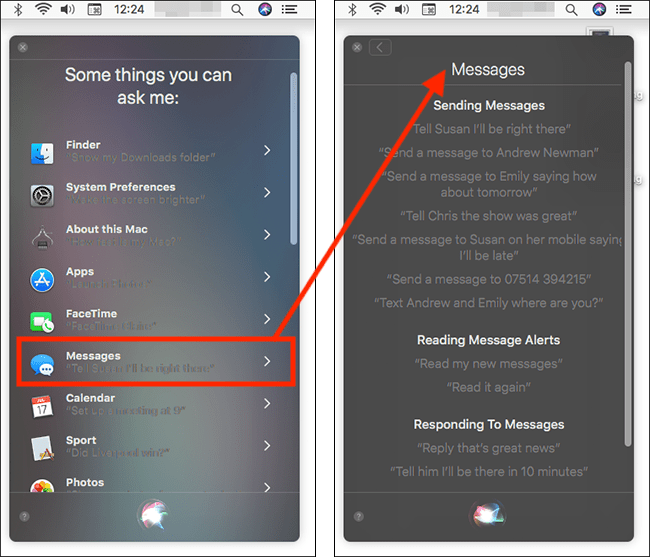The width and height of the screenshot is (650, 557).
Task: Open Spotlight search in left menu bar
Action: [237, 10]
